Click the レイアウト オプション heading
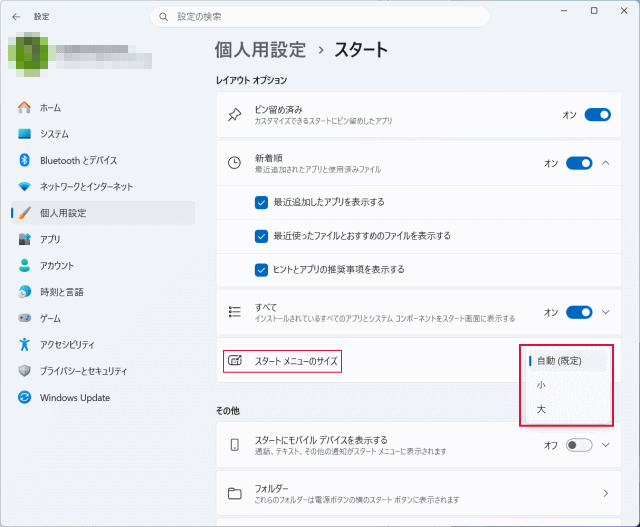This screenshot has width=640, height=527. coord(251,80)
